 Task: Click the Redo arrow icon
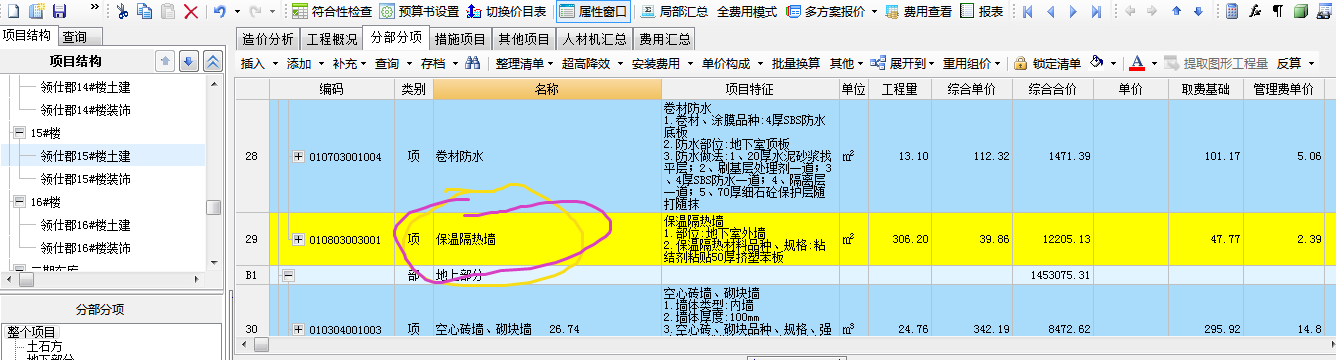(256, 12)
